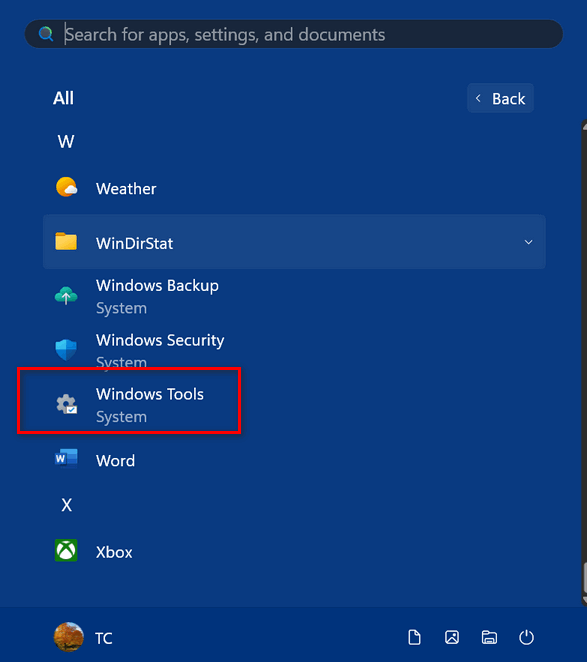Launch Xbox from its label
Viewport: 587px width, 662px height.
pos(114,552)
